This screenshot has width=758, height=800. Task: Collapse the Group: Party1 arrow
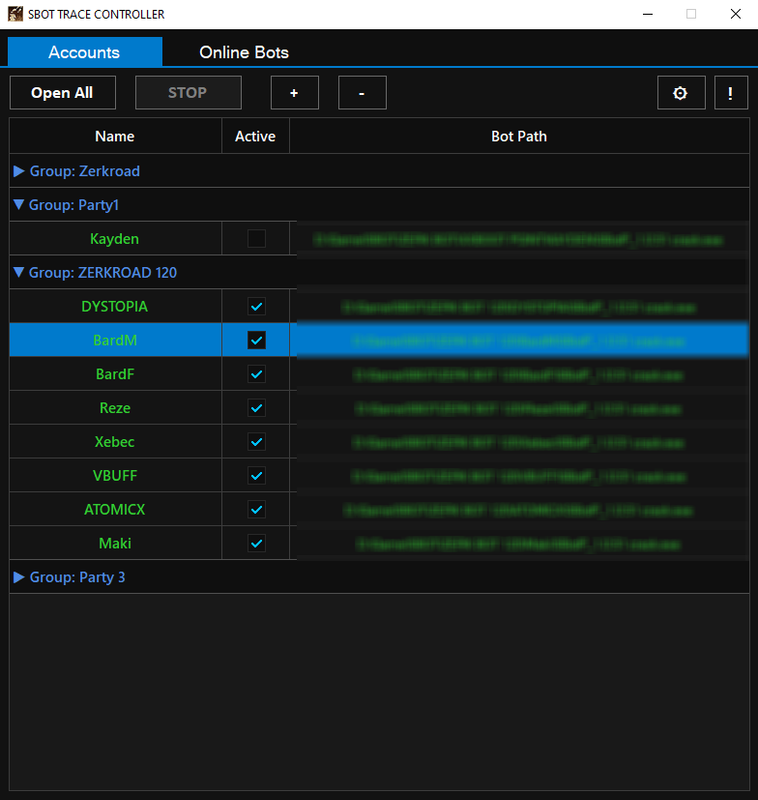pos(19,205)
